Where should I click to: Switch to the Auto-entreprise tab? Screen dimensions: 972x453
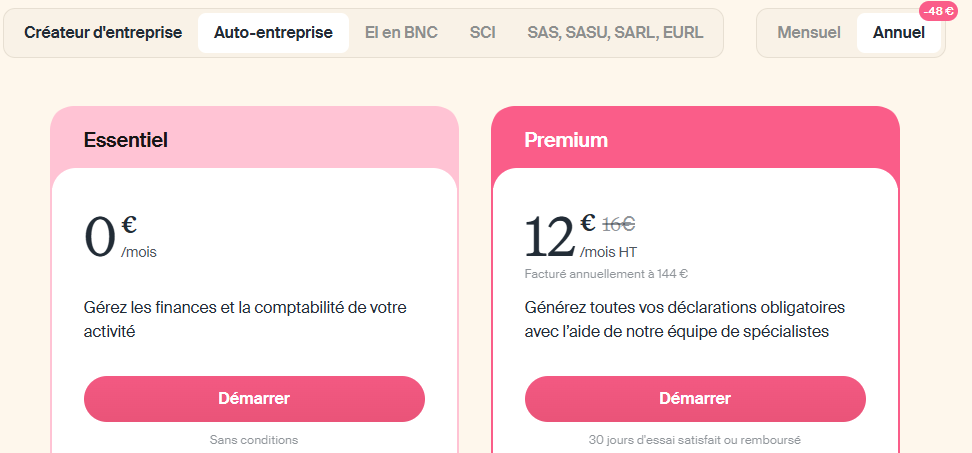(x=273, y=33)
